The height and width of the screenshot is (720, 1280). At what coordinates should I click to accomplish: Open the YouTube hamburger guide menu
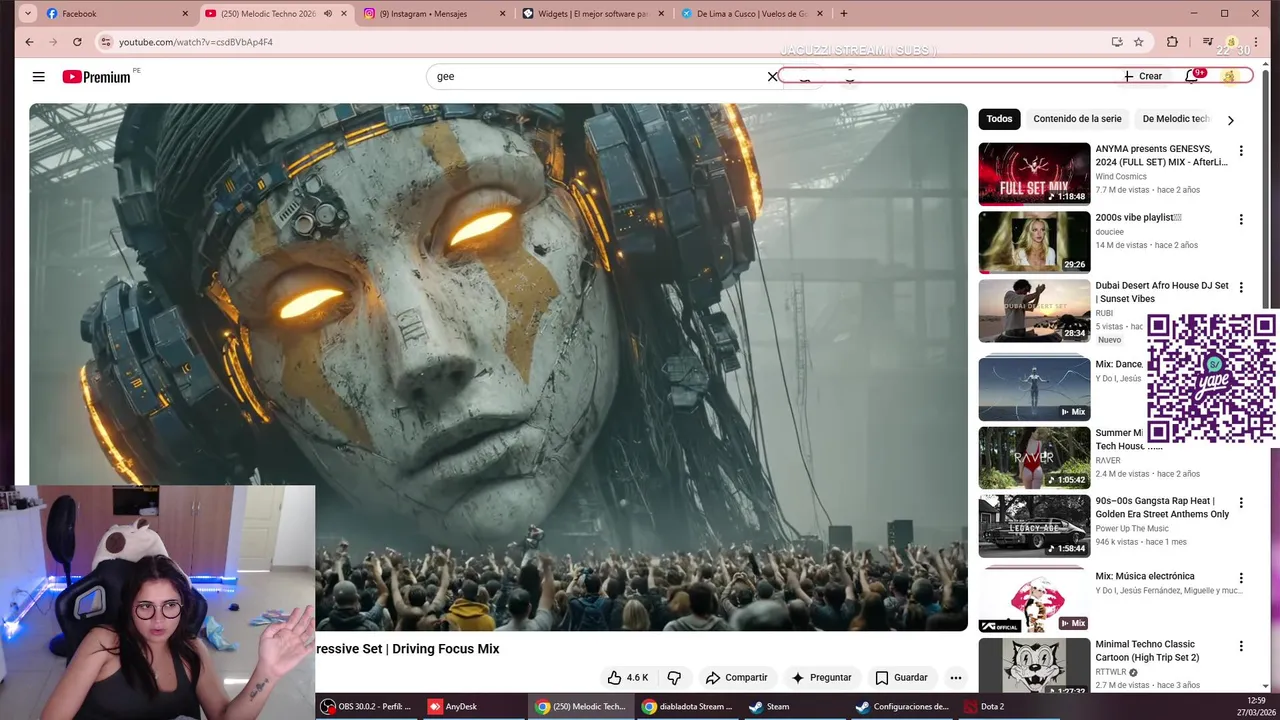tap(38, 76)
